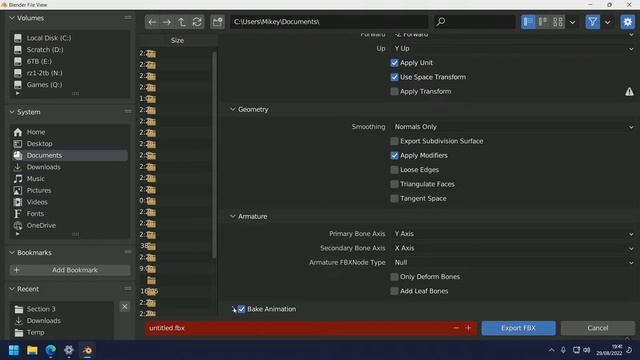Enable Tangent Space option
The height and width of the screenshot is (360, 640).
[x=394, y=198]
